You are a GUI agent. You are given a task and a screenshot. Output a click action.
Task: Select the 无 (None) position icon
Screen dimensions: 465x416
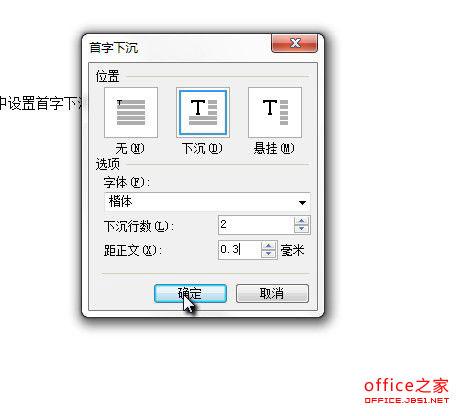tap(131, 112)
